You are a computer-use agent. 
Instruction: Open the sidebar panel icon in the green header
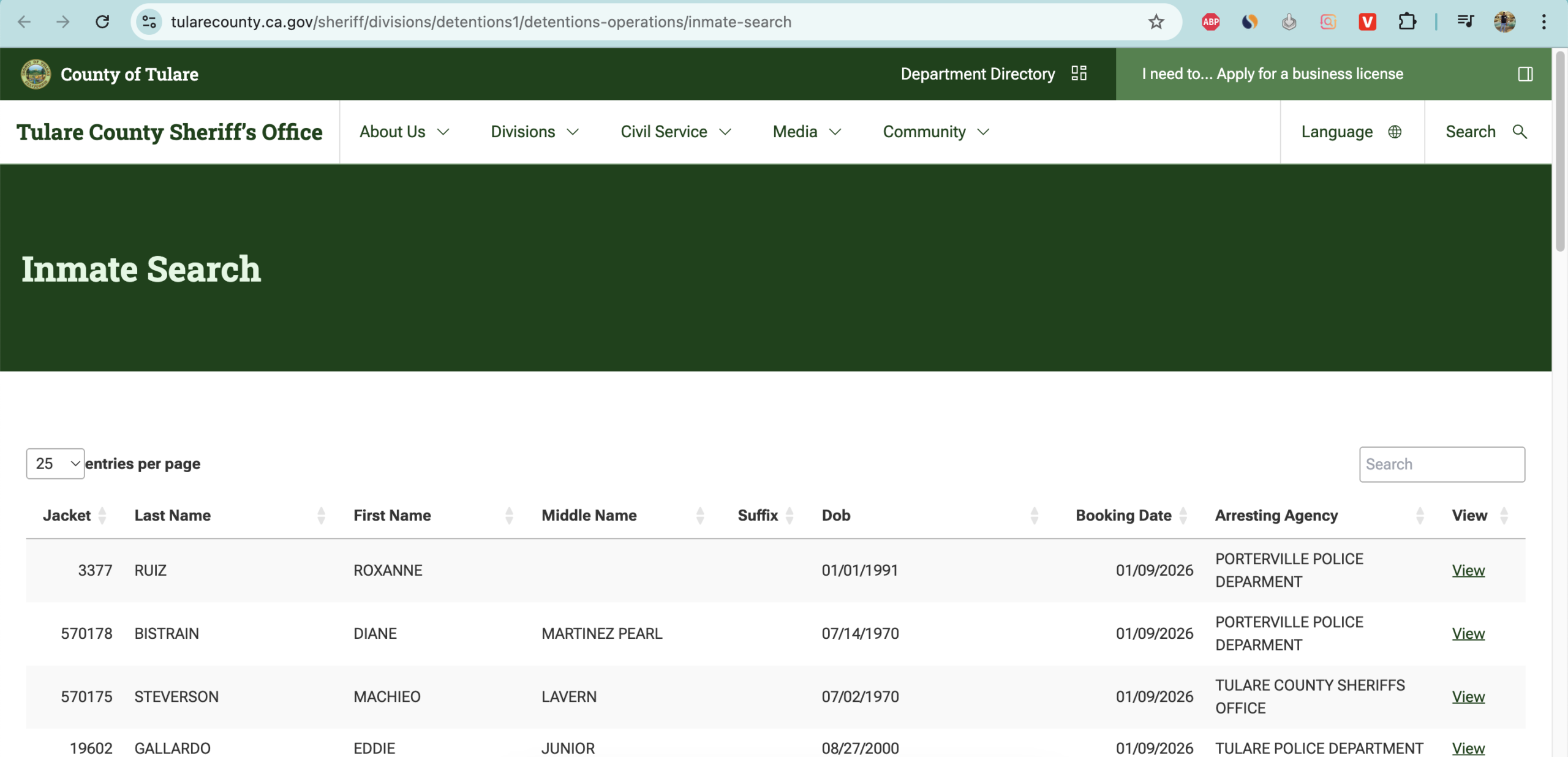point(1525,73)
